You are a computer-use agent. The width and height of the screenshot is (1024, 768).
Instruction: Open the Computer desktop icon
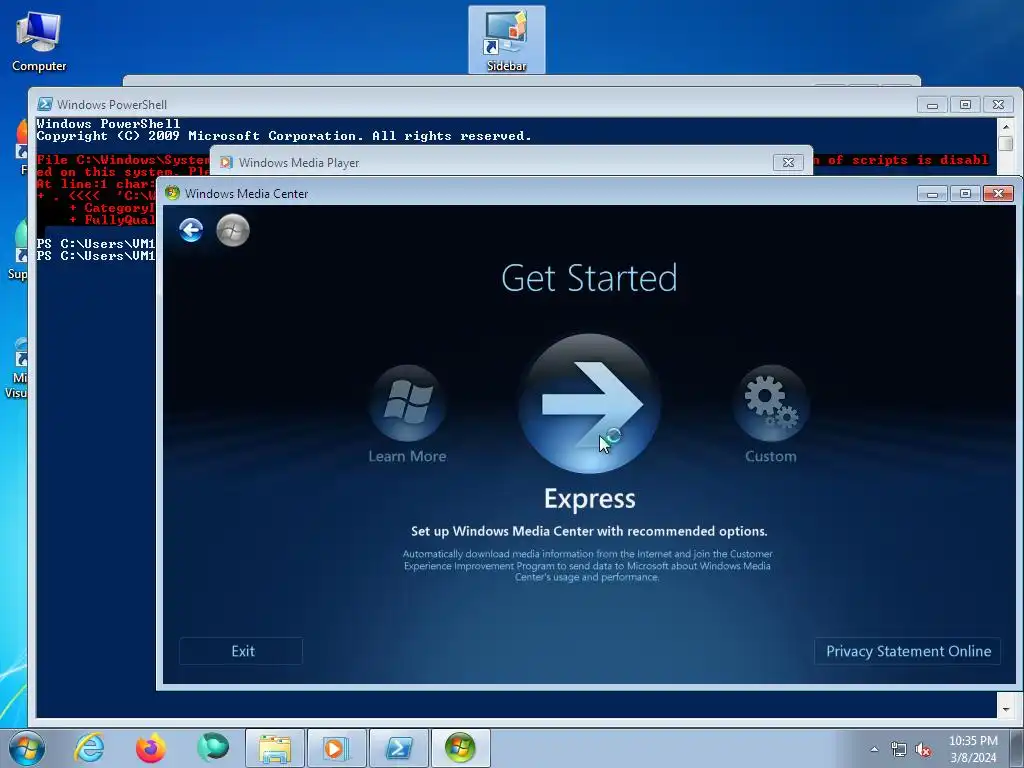(39, 40)
